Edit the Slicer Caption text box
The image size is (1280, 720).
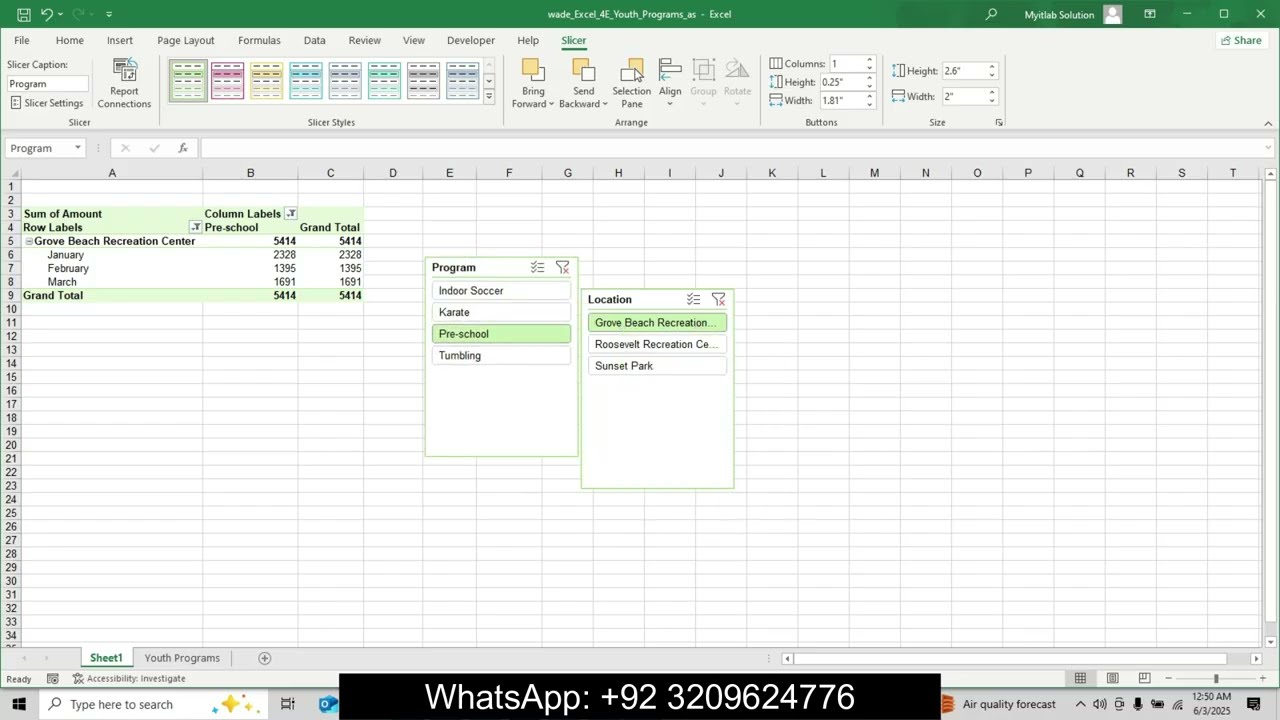47,84
